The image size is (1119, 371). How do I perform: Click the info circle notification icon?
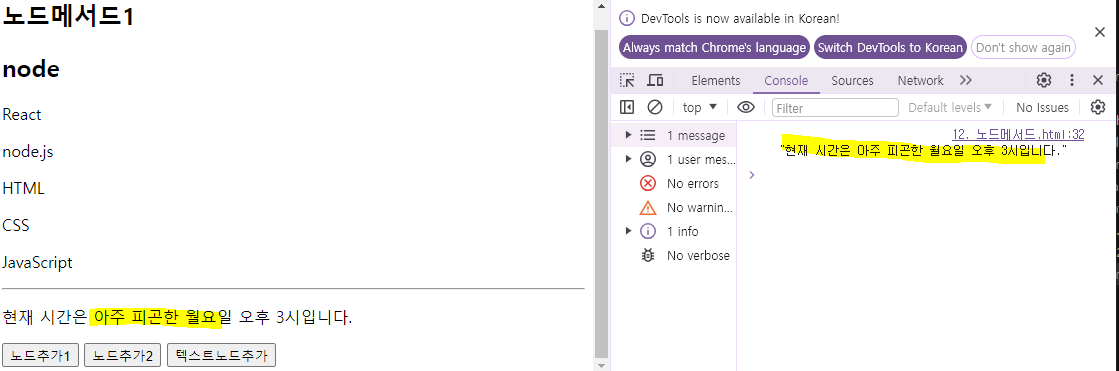pyautogui.click(x=626, y=19)
